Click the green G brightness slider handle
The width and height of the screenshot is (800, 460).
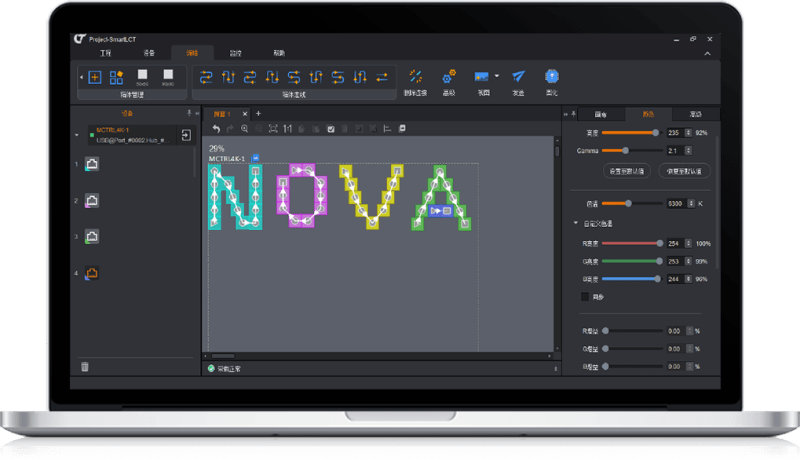(659, 261)
